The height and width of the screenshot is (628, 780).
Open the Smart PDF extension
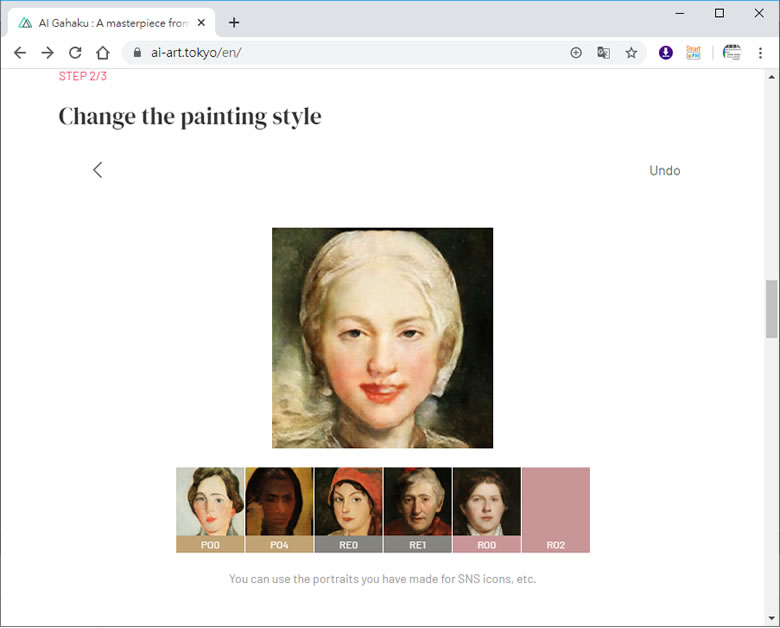[x=693, y=52]
